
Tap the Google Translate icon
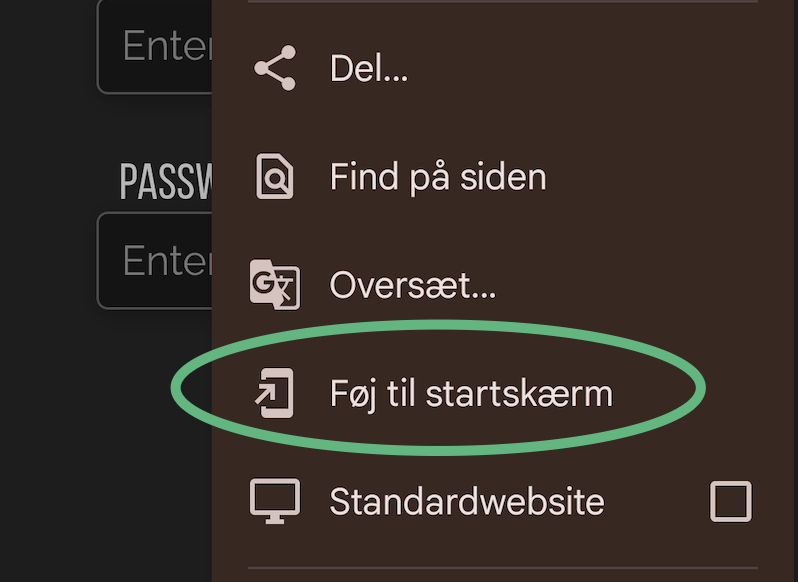(x=275, y=284)
